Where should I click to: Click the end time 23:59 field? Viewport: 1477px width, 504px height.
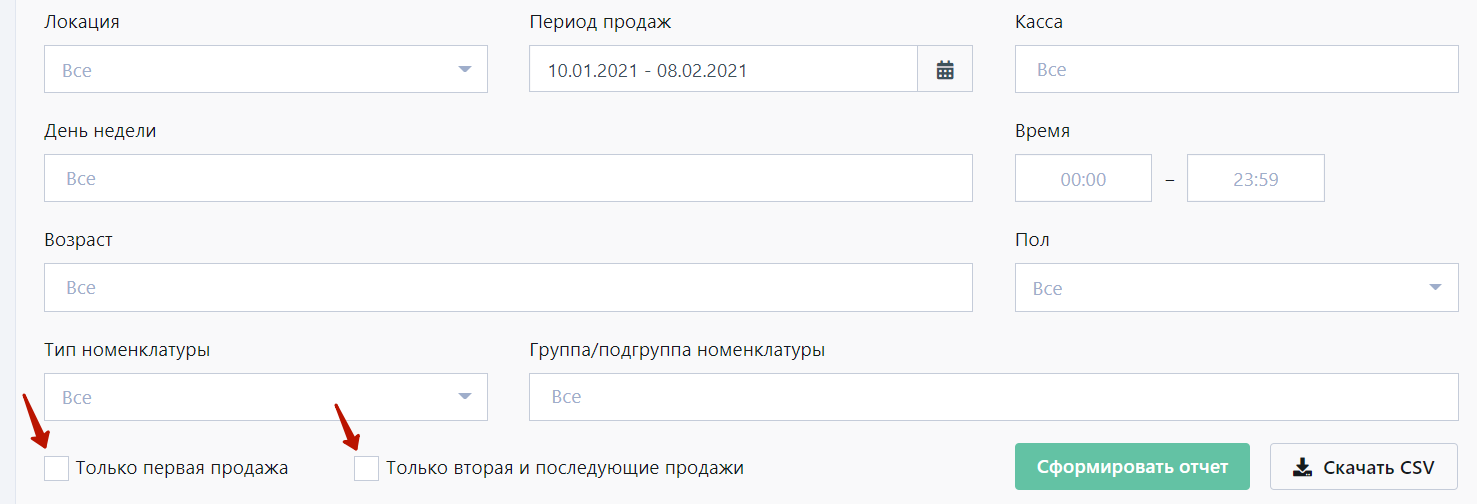click(x=1256, y=179)
